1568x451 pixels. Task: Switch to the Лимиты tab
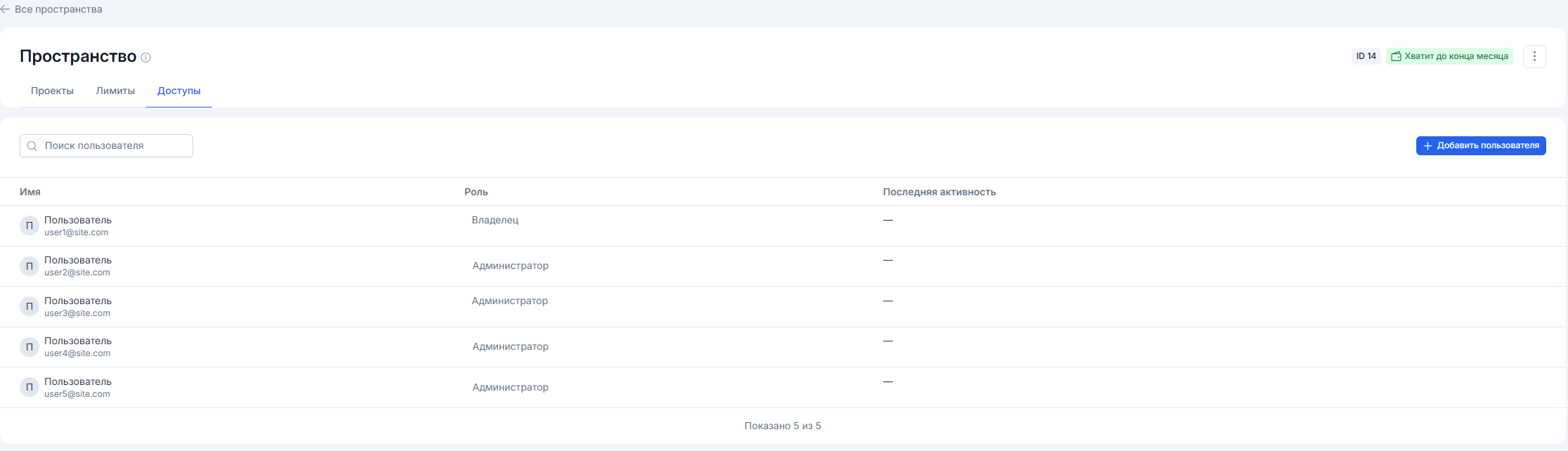point(115,91)
